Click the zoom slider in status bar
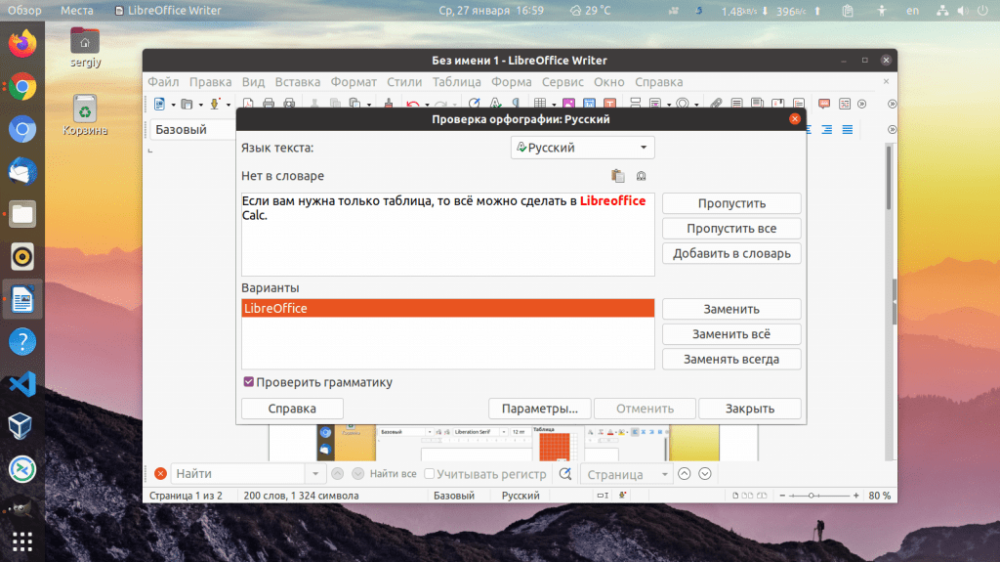The image size is (1000, 562). click(x=810, y=496)
